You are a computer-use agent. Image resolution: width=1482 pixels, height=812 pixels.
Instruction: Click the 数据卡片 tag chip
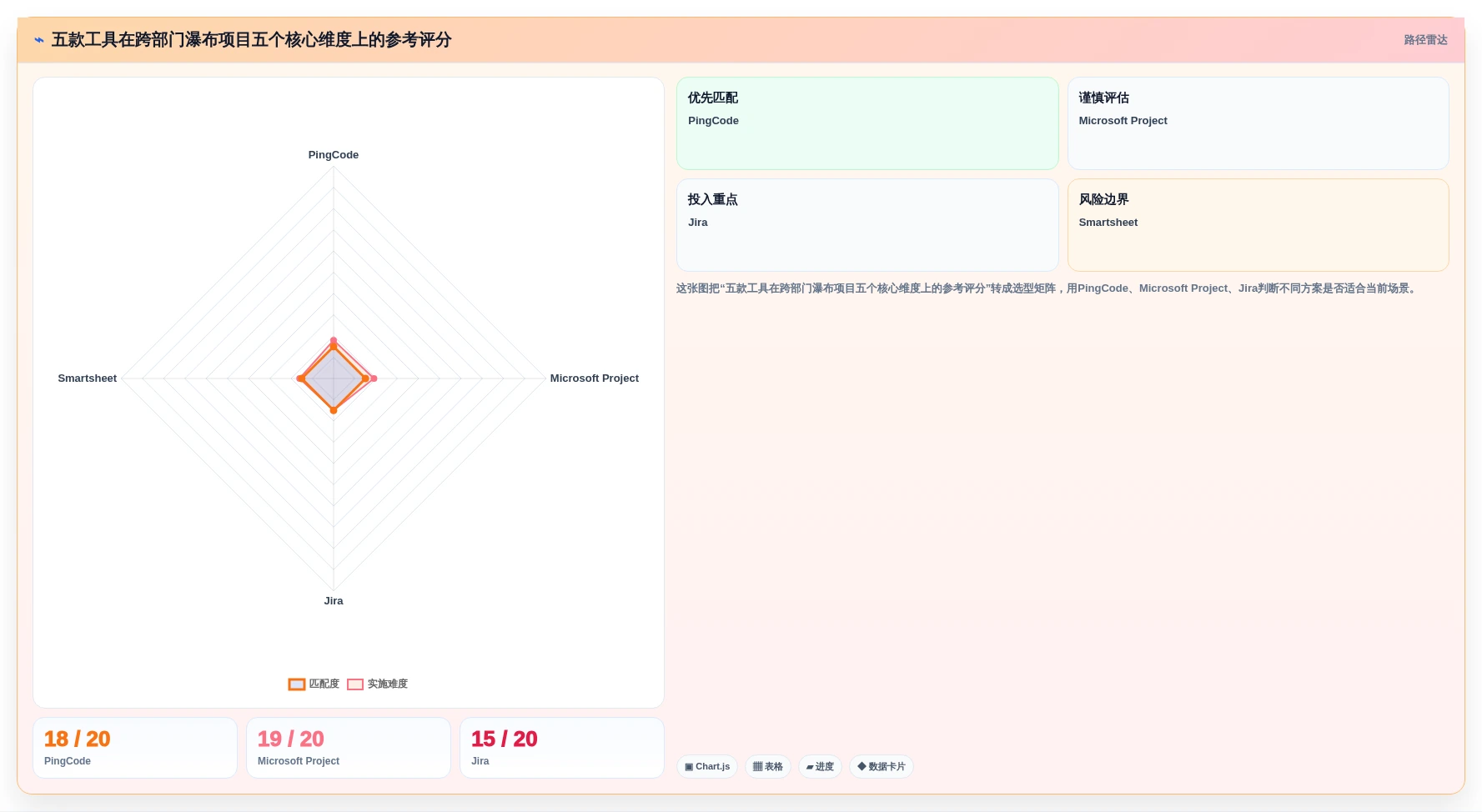click(x=882, y=767)
